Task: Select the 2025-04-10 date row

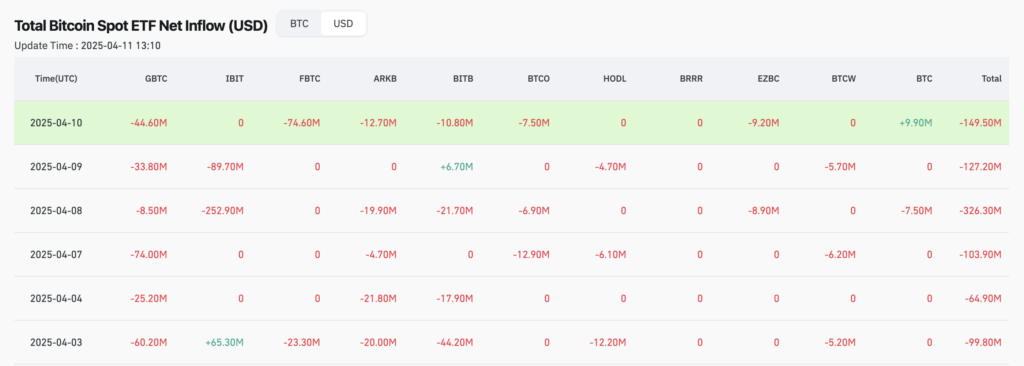Action: click(511, 122)
